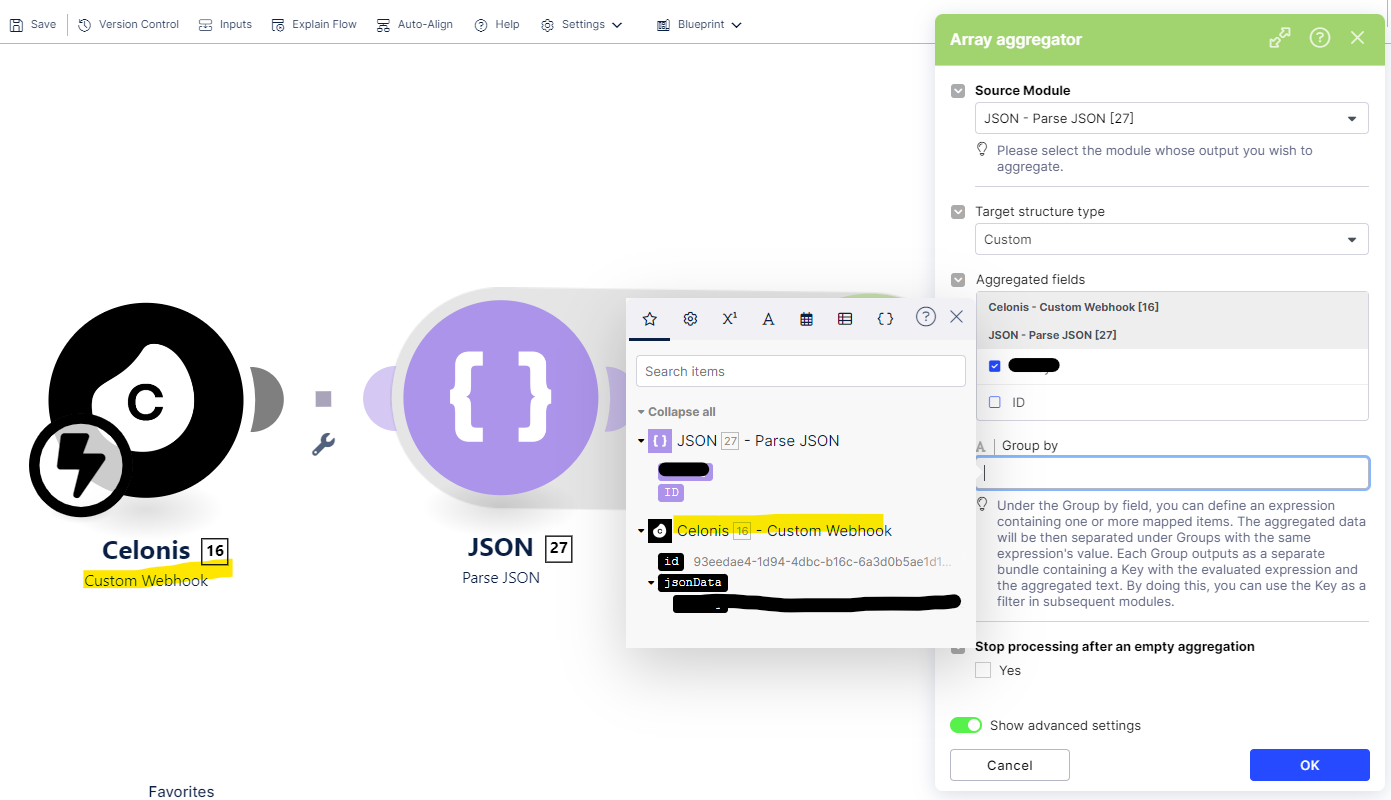The image size is (1391, 800).
Task: Confirm with the OK button
Action: [1310, 765]
